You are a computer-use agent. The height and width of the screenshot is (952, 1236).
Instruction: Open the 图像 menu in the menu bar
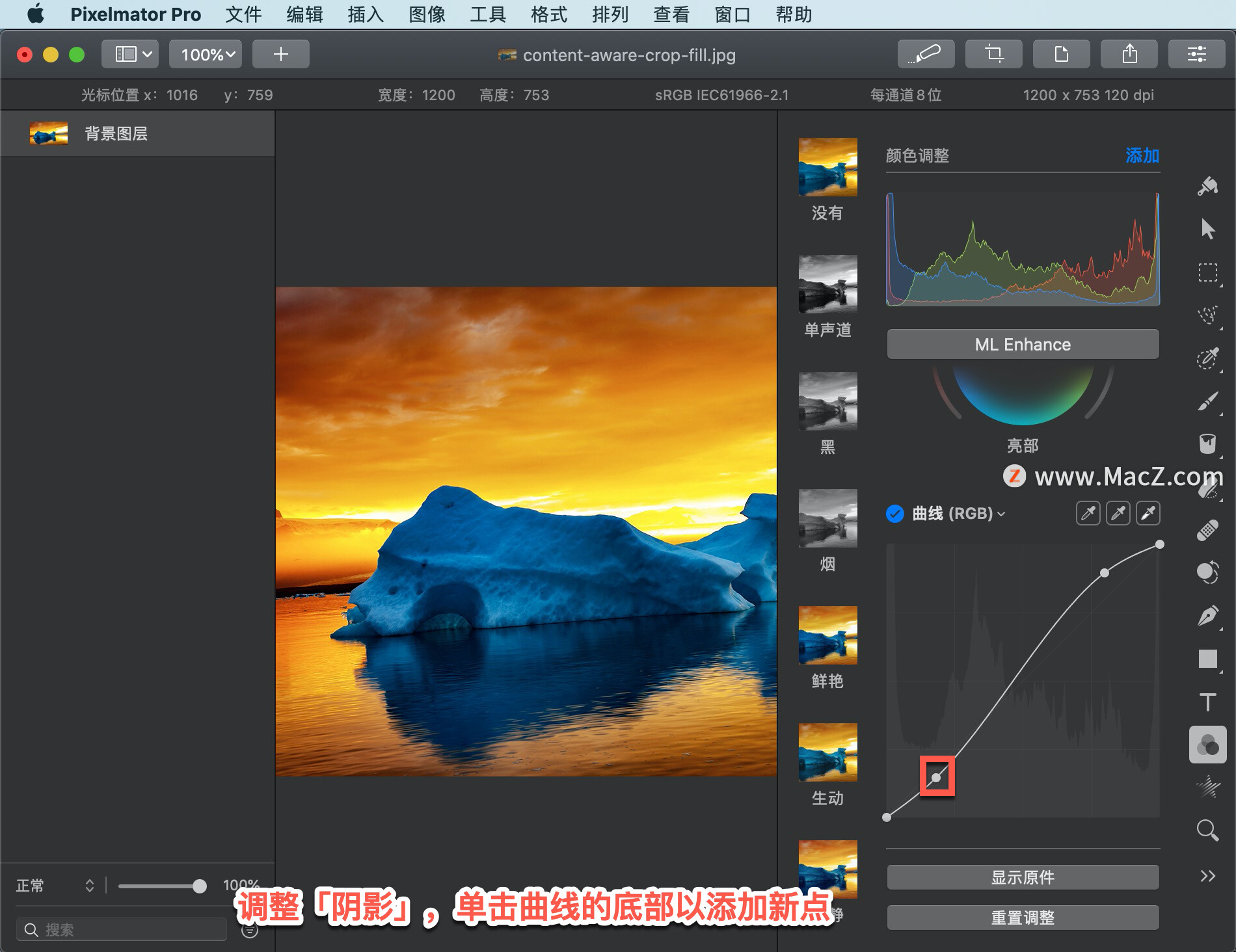pyautogui.click(x=427, y=14)
